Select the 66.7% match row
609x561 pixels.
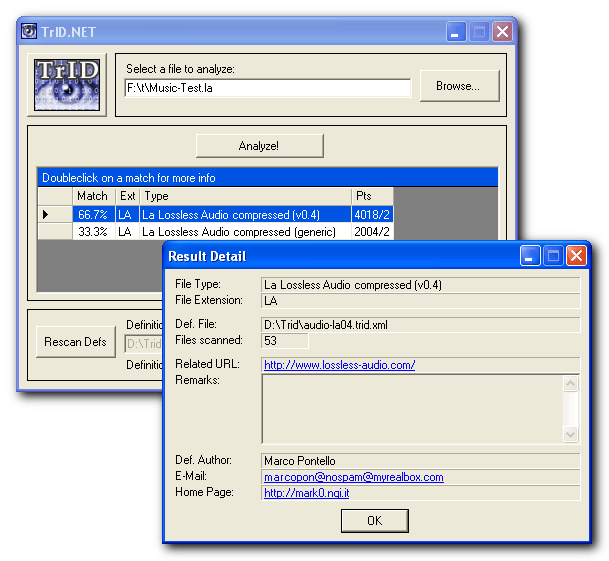click(x=216, y=214)
